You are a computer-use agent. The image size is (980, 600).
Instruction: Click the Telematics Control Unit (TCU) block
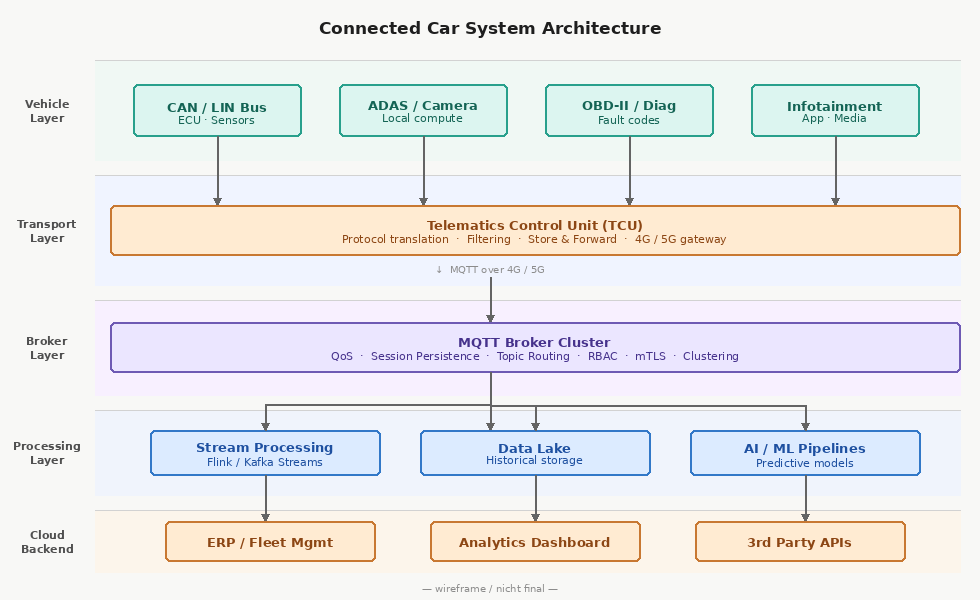click(535, 231)
